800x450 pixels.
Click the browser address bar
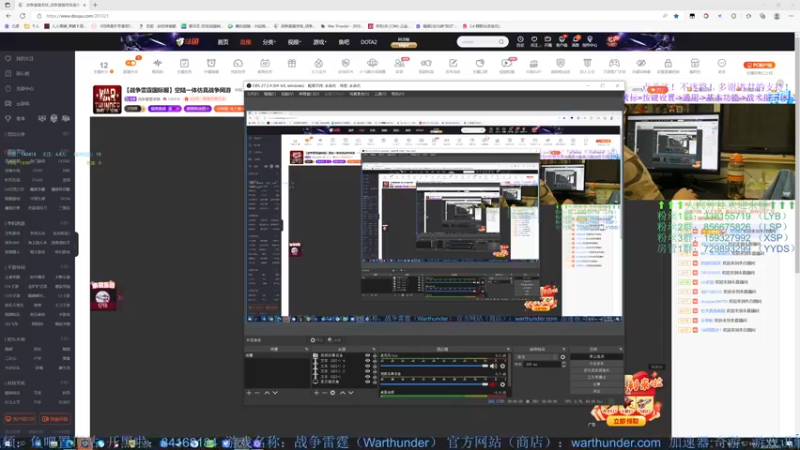pos(352,16)
